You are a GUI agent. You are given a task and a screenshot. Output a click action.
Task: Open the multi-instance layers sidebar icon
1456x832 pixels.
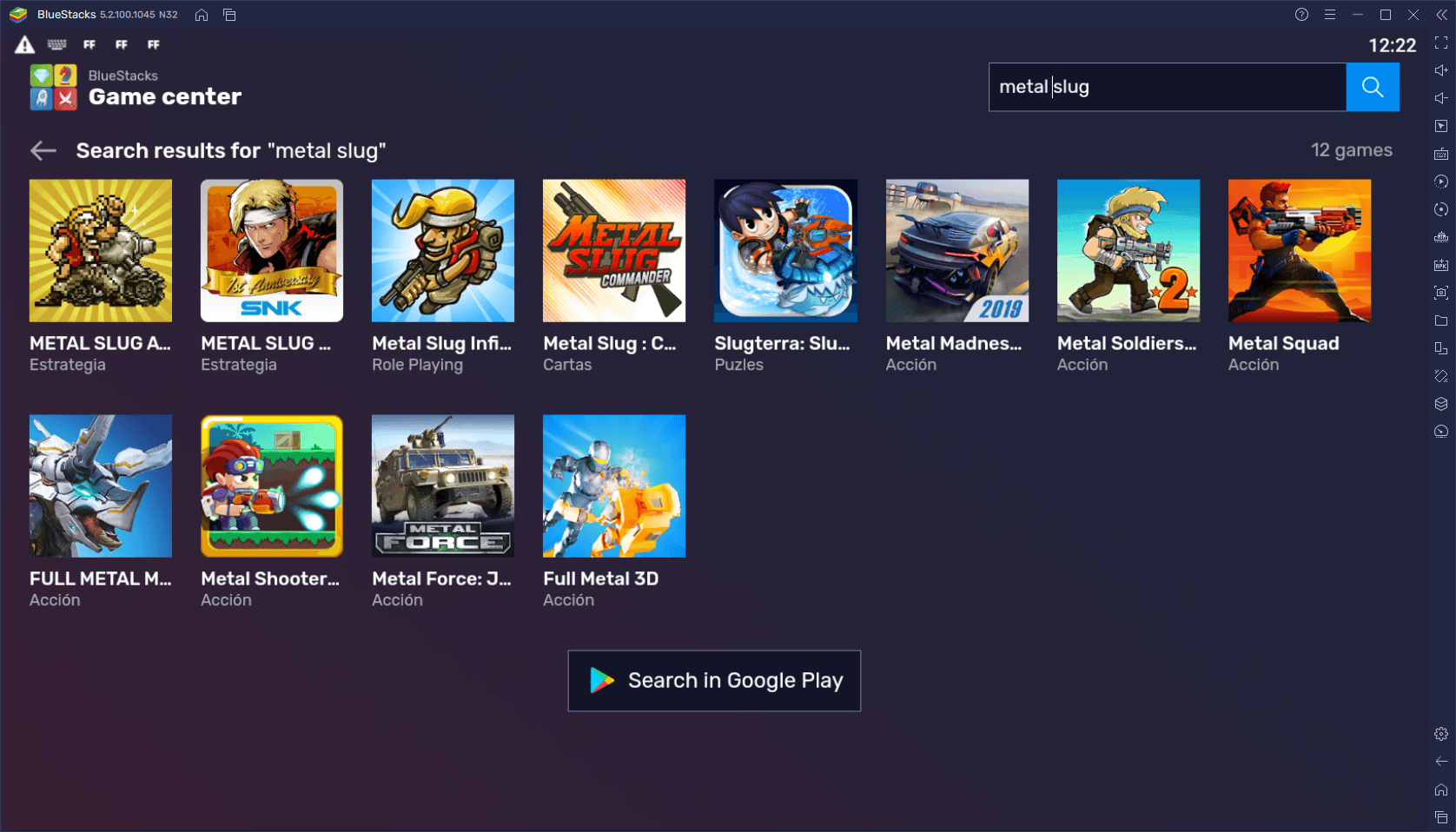pos(1441,404)
